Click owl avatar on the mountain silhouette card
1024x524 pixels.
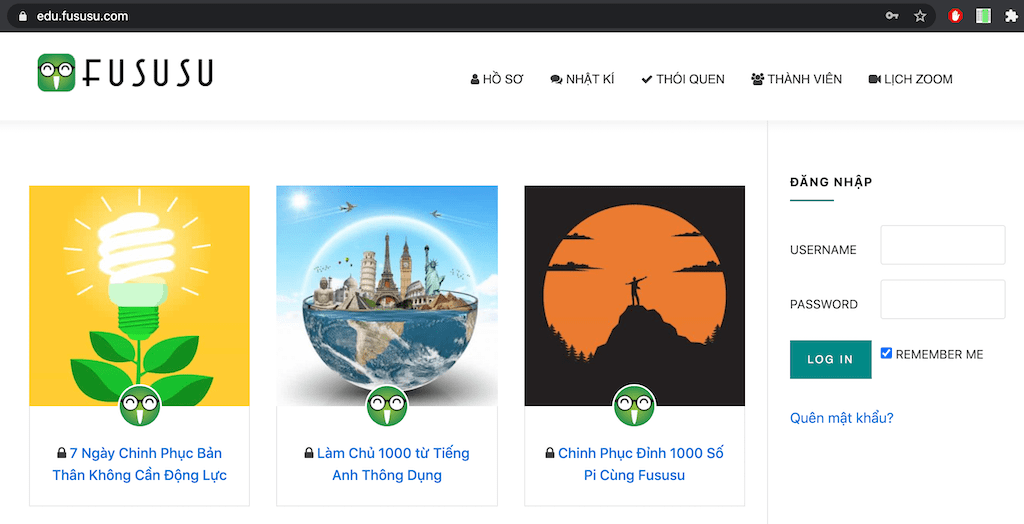click(x=634, y=405)
